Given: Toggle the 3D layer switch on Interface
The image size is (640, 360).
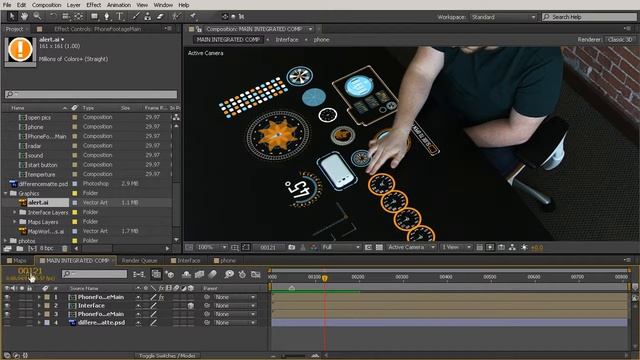Looking at the screenshot, I should point(191,306).
